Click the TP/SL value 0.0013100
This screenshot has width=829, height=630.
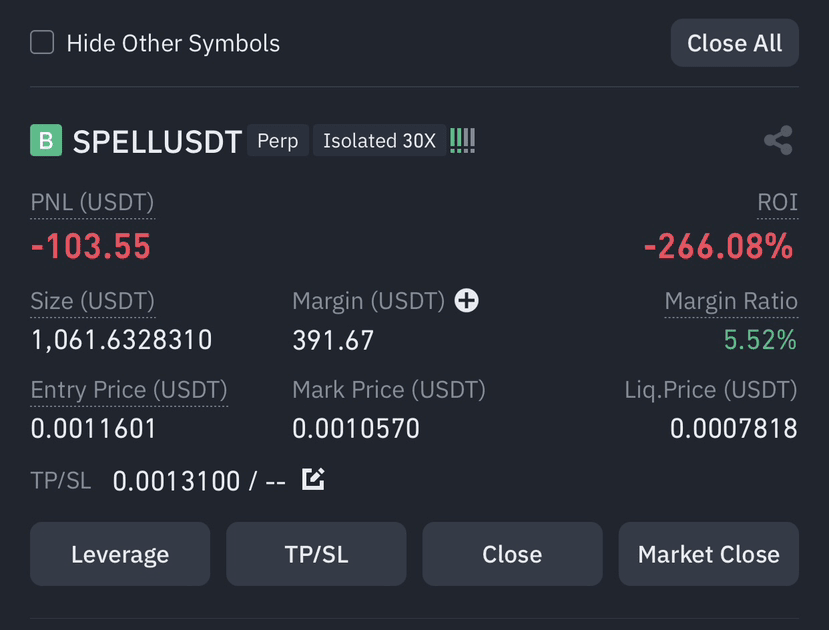pyautogui.click(x=176, y=481)
